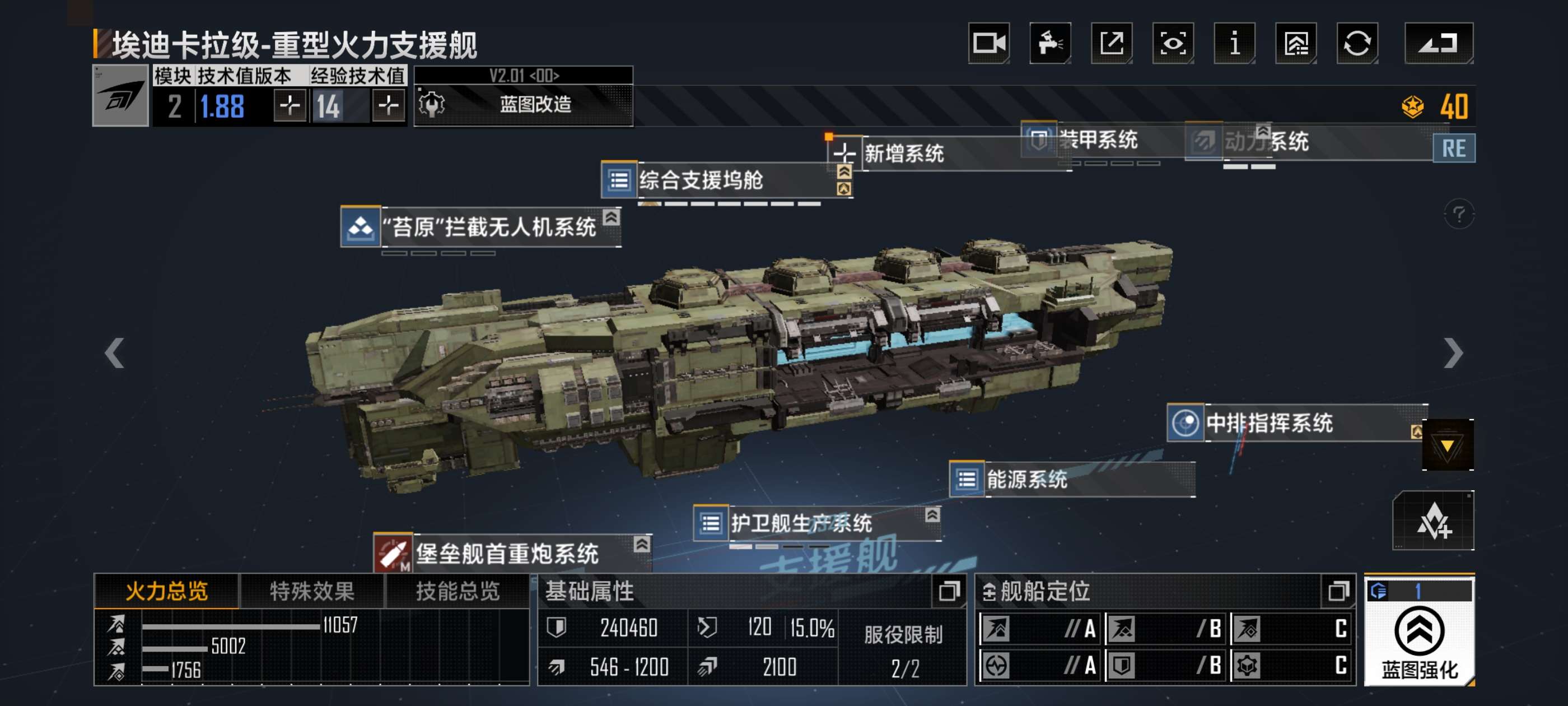Toggle the RE button
Image resolution: width=1568 pixels, height=706 pixels.
coord(1454,148)
